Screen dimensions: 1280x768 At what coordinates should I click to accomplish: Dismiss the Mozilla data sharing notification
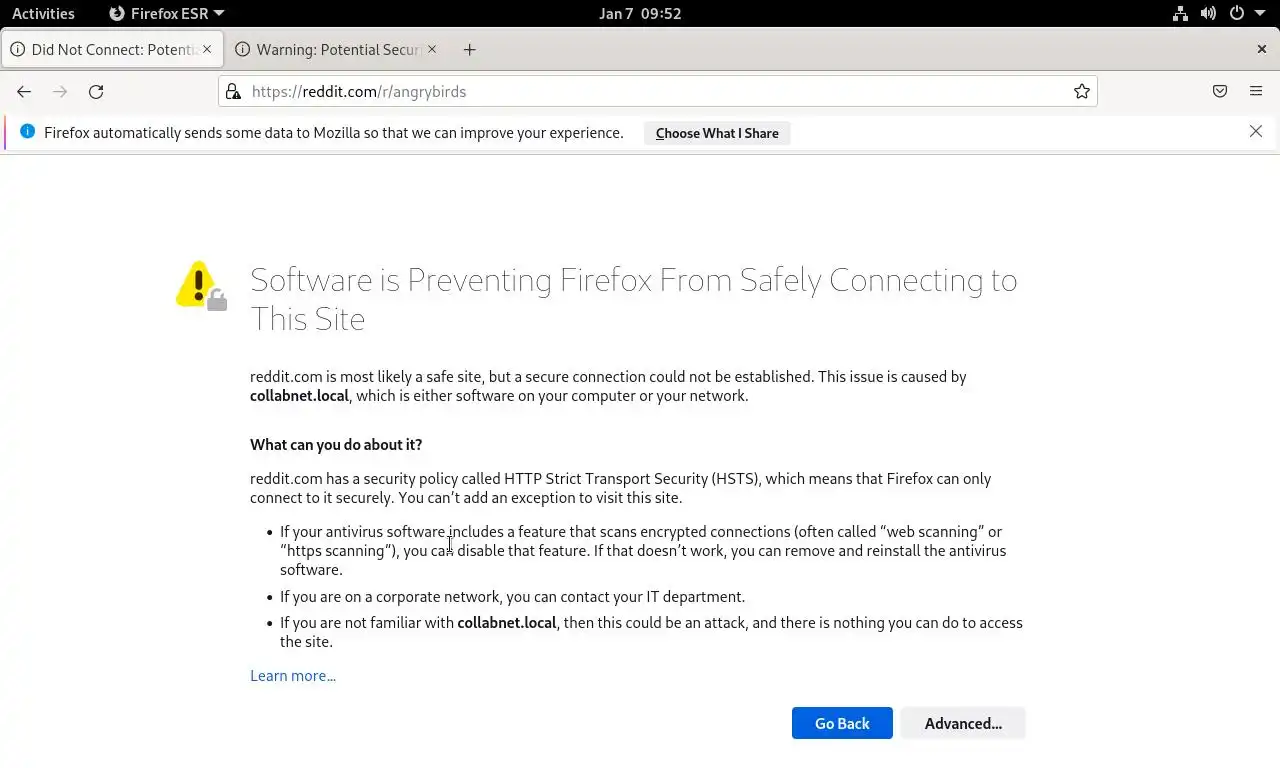pyautogui.click(x=1256, y=131)
